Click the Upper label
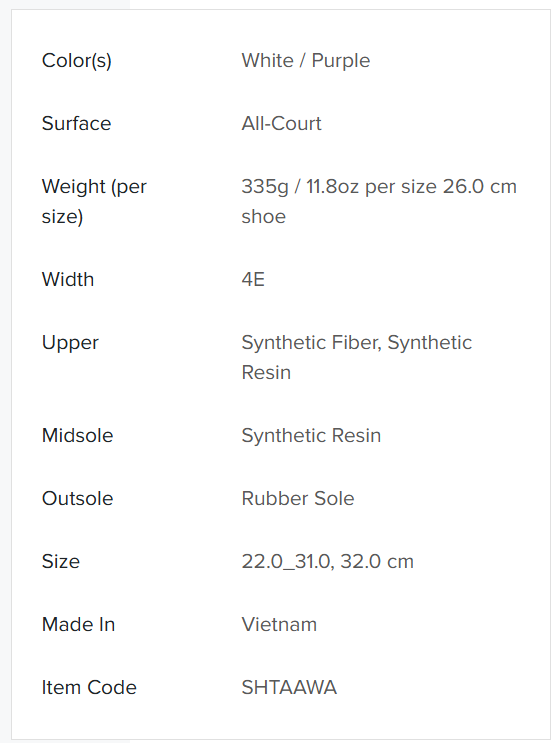Viewport: 557px width, 743px height. (70, 343)
